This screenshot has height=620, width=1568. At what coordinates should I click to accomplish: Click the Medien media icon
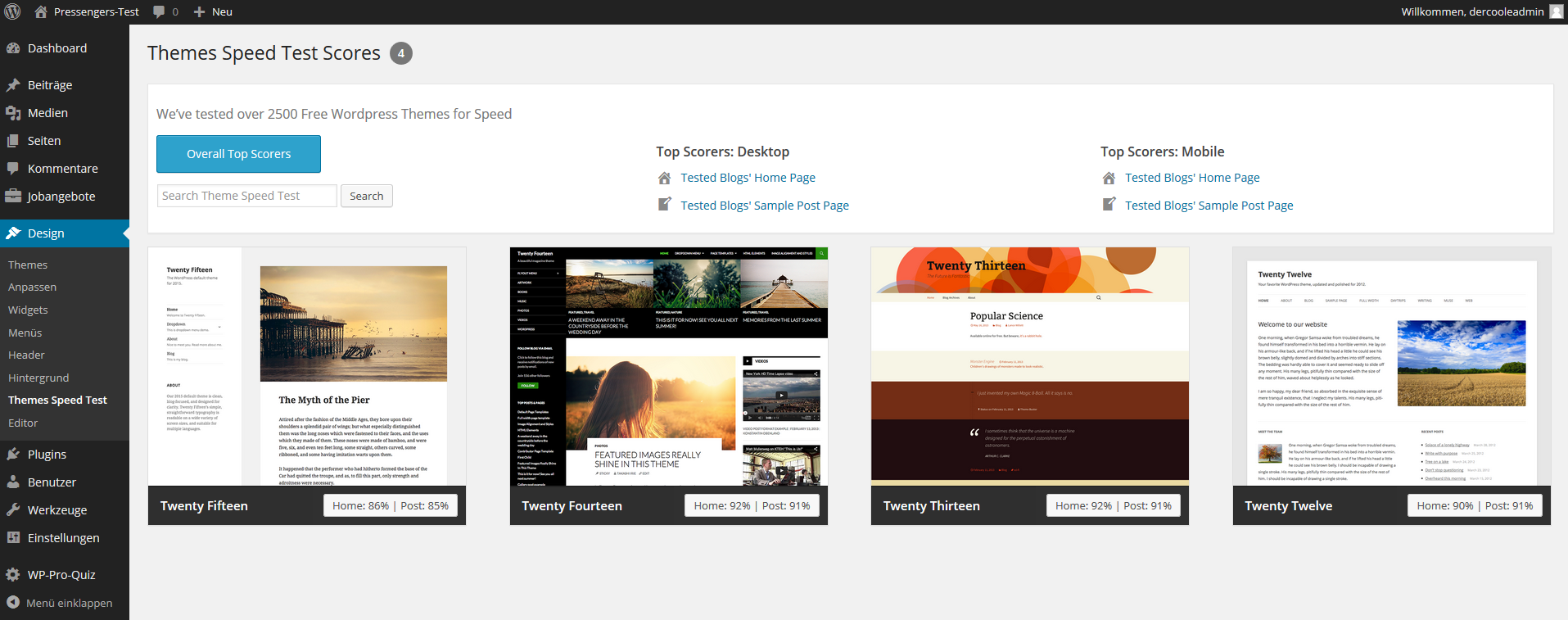pyautogui.click(x=13, y=113)
